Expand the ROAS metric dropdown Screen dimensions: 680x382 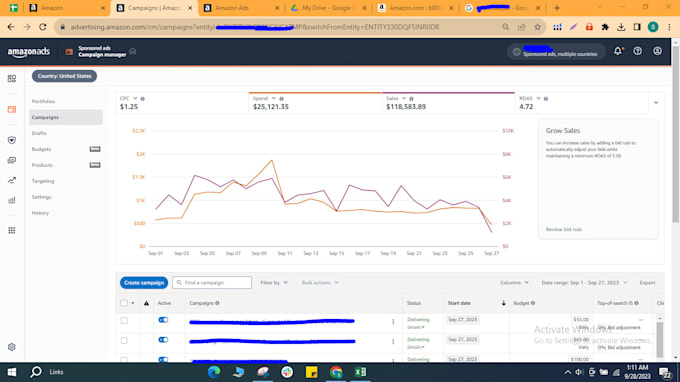coord(538,98)
